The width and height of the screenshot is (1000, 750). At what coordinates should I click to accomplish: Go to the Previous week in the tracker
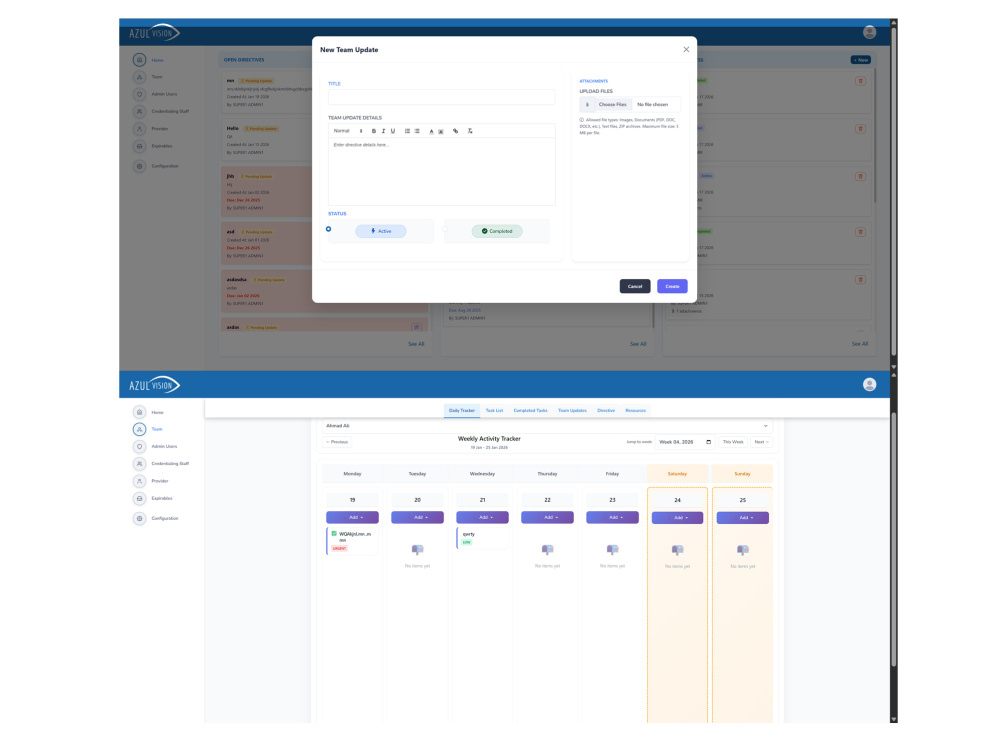coord(337,442)
